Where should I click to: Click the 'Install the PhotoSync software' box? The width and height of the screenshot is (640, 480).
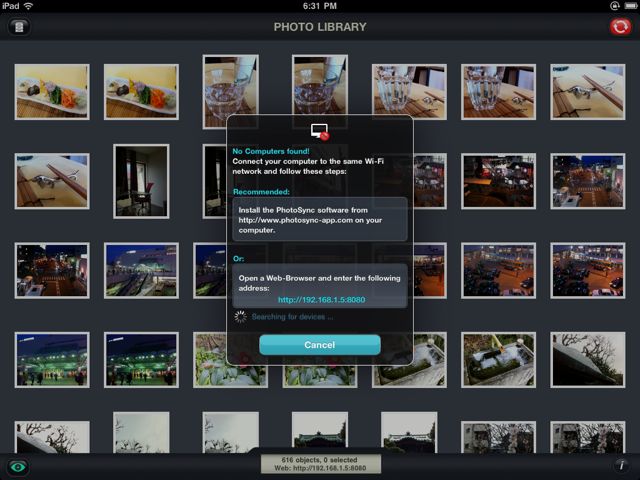tap(320, 220)
